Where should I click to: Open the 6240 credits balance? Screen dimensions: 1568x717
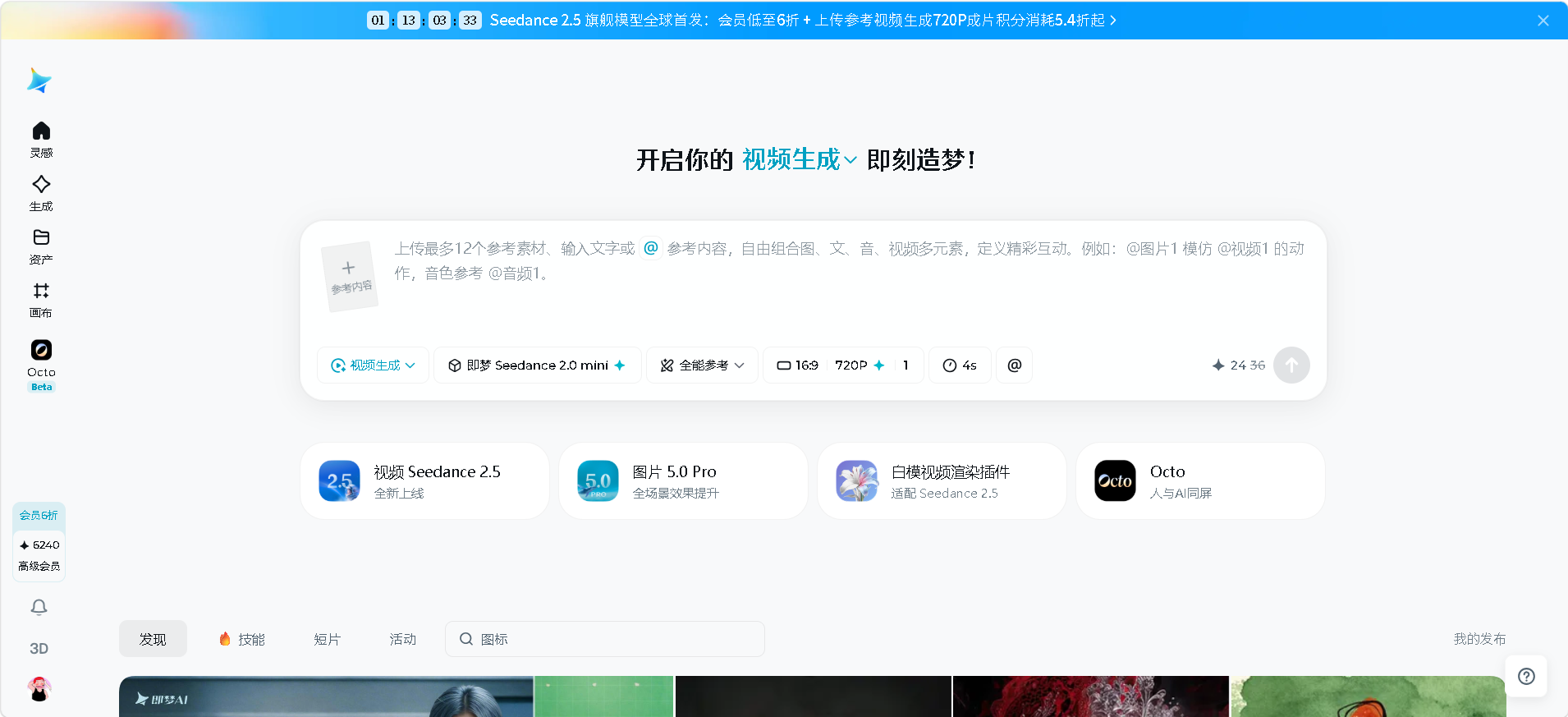click(x=39, y=545)
